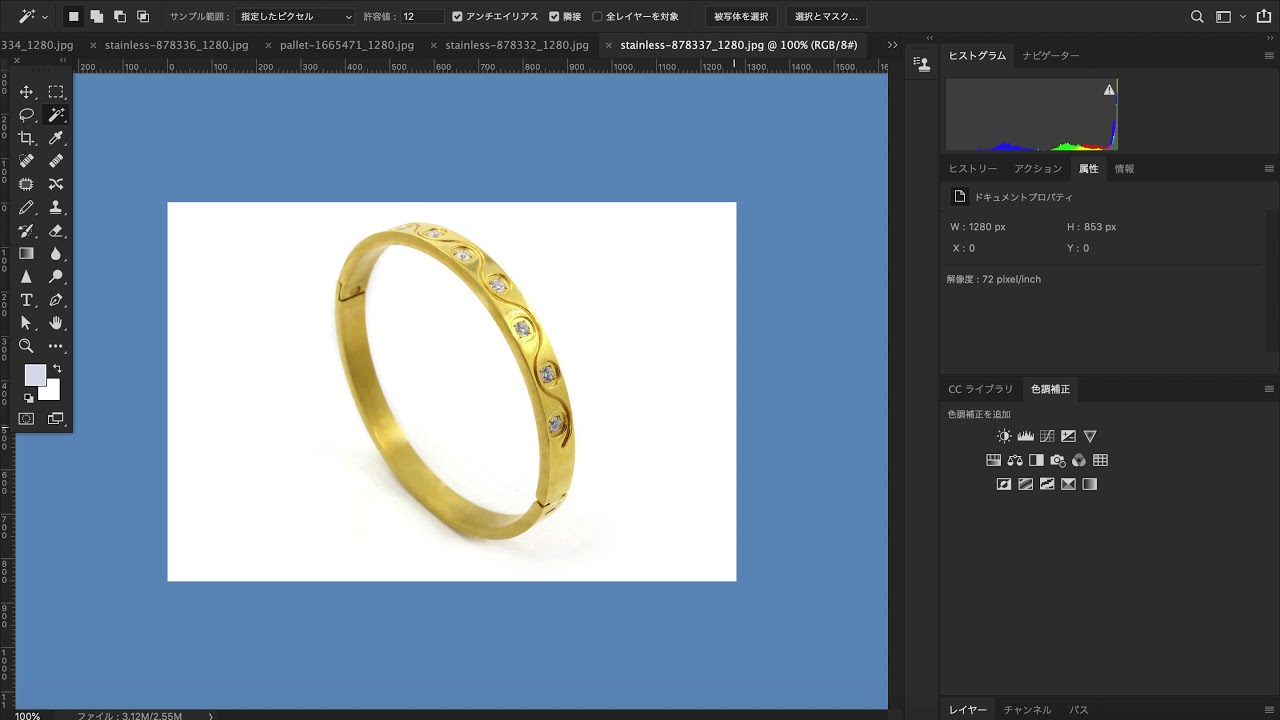Select the Pen tool
This screenshot has height=720, width=1280.
56,300
